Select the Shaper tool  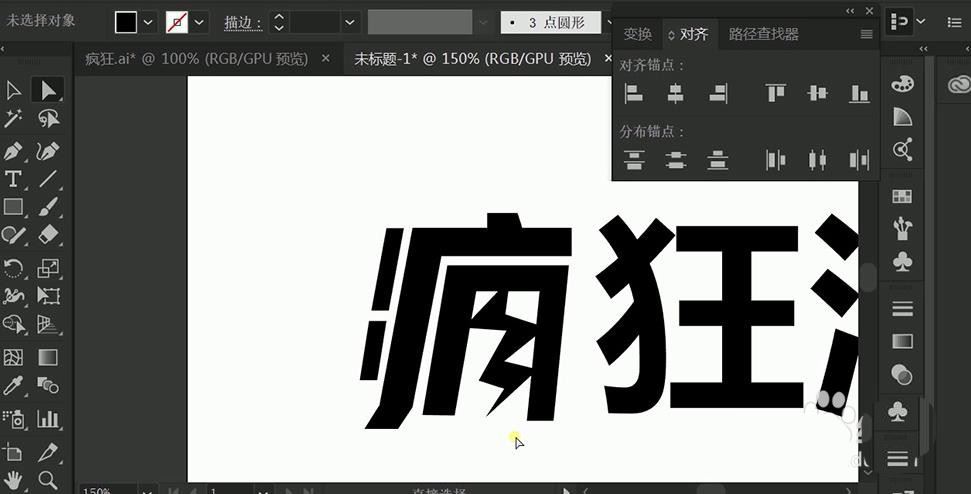tap(13, 234)
